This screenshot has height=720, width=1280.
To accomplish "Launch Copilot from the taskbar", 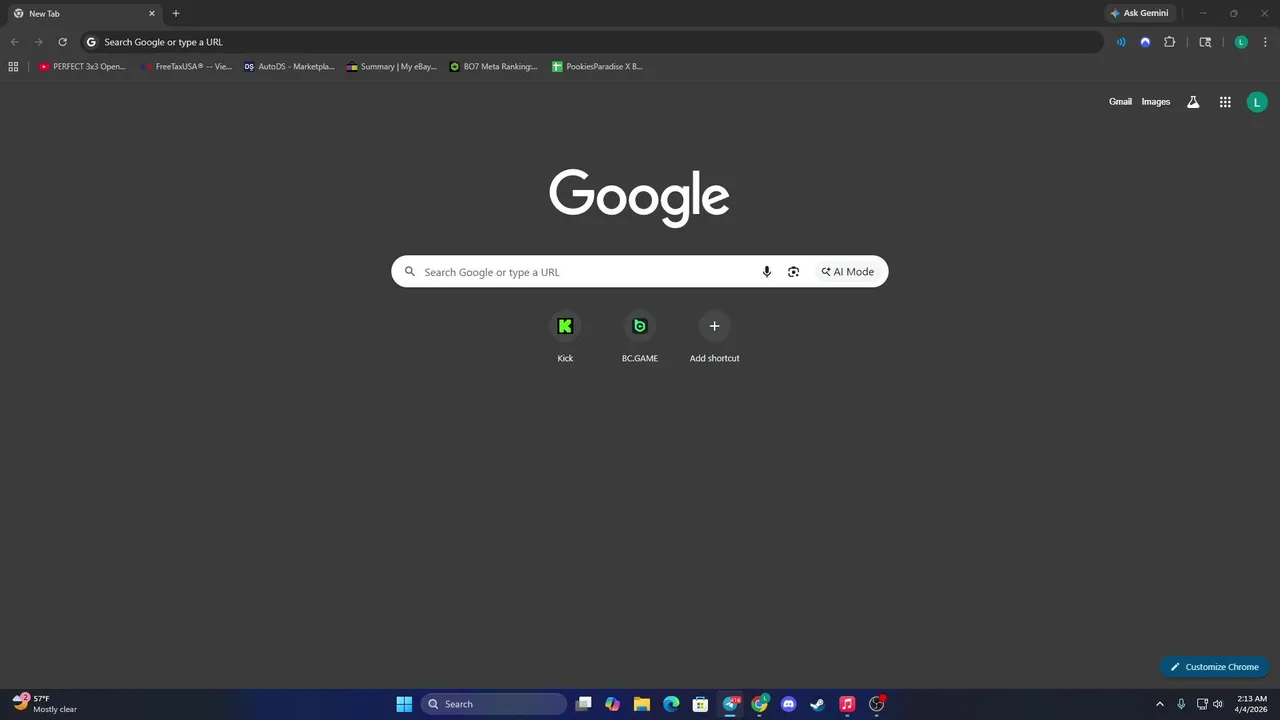I will [x=613, y=704].
